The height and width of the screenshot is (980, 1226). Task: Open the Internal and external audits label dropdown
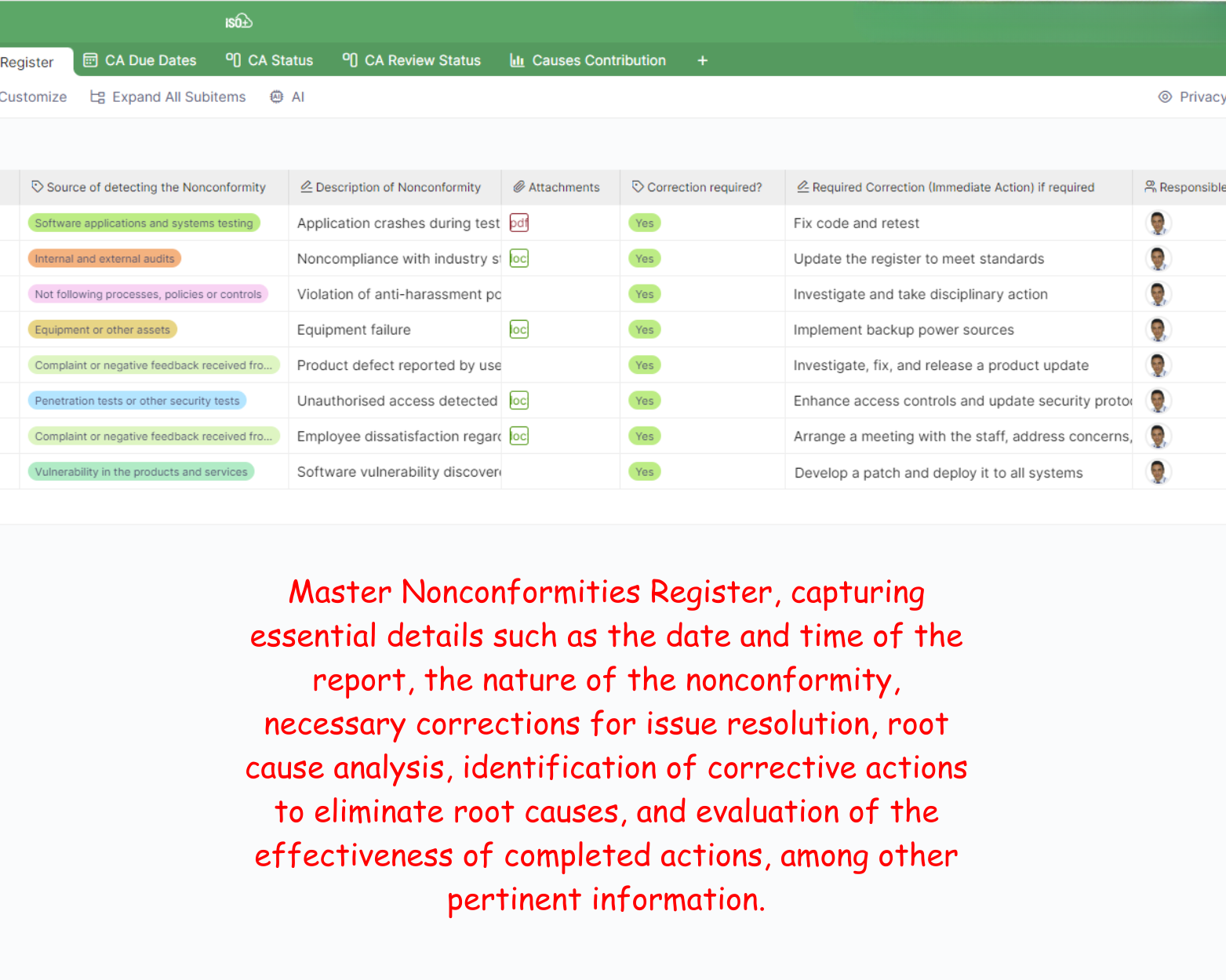click(x=104, y=258)
